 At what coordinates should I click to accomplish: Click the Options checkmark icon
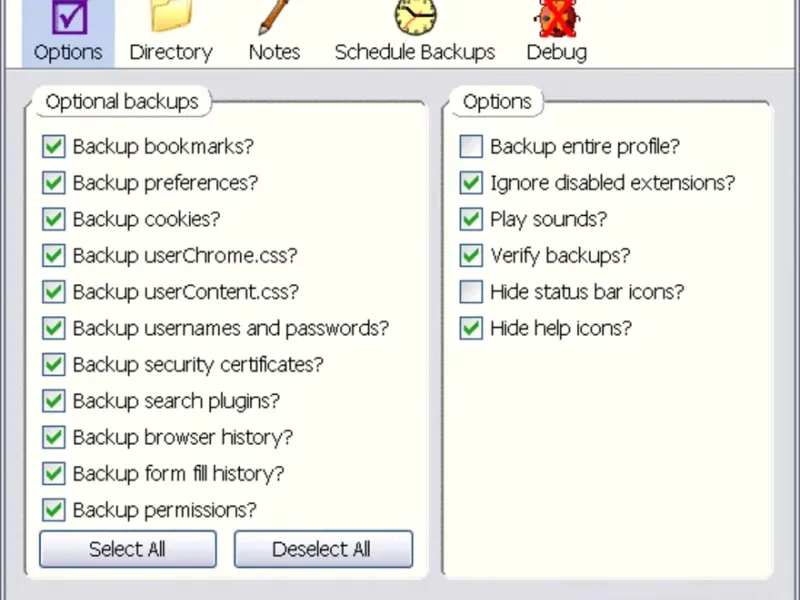[x=68, y=17]
